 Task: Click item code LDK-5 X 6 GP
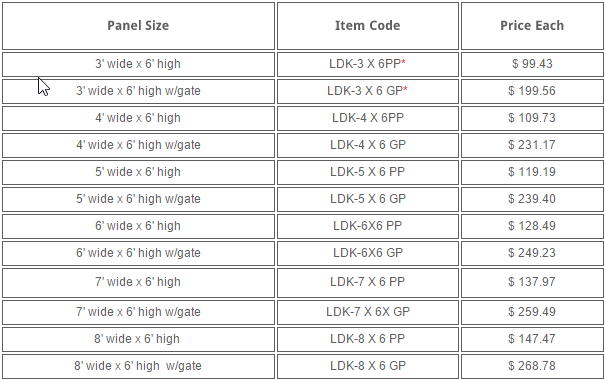tap(368, 199)
